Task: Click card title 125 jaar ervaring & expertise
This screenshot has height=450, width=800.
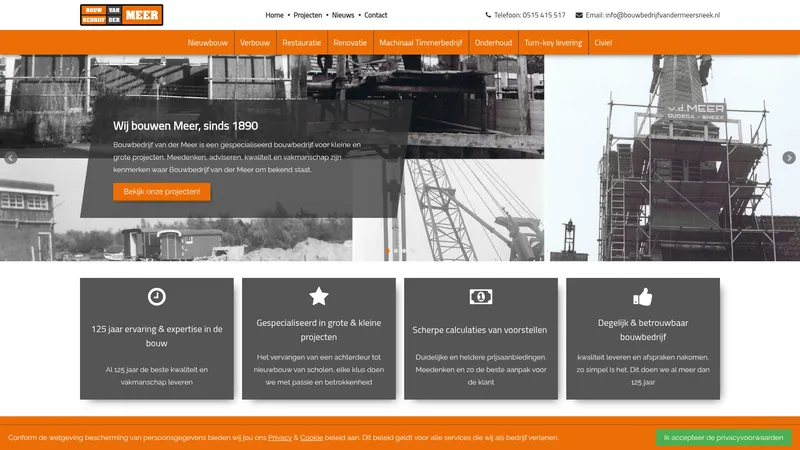Action: 157,336
